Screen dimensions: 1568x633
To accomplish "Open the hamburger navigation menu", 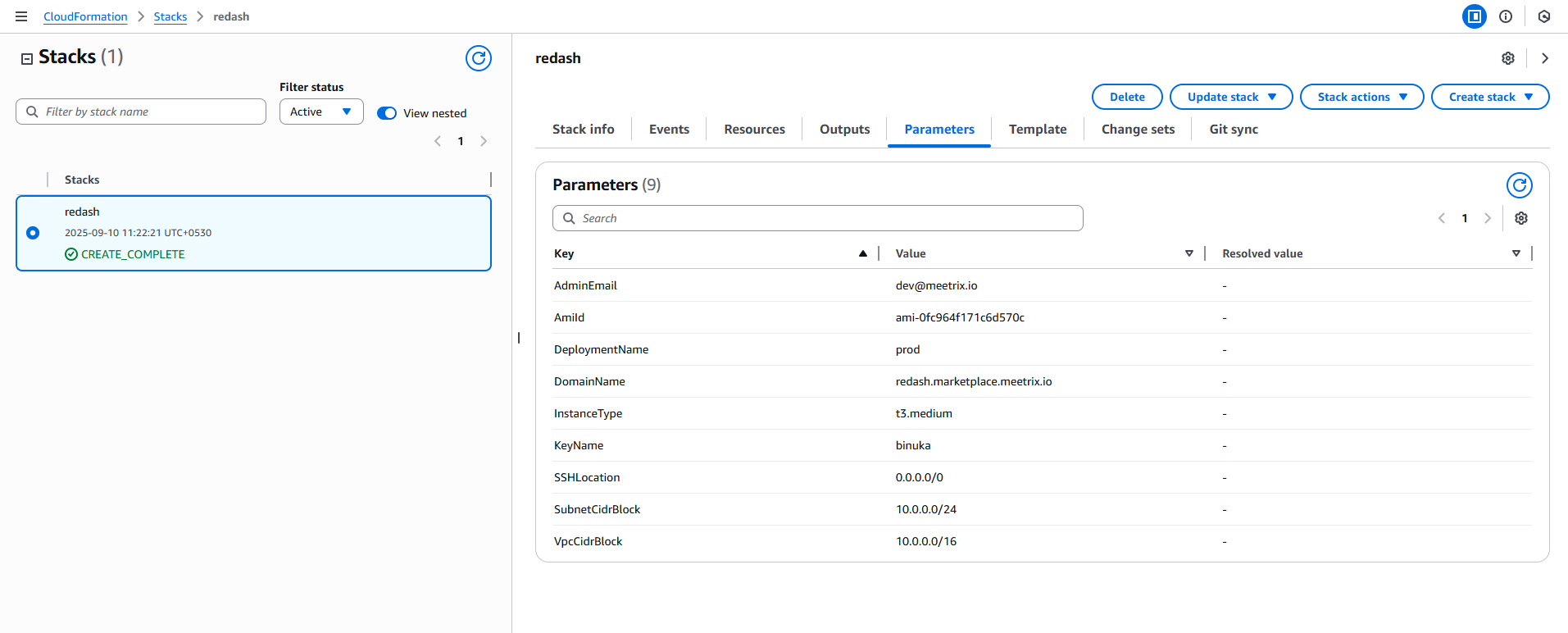I will pyautogui.click(x=21, y=16).
